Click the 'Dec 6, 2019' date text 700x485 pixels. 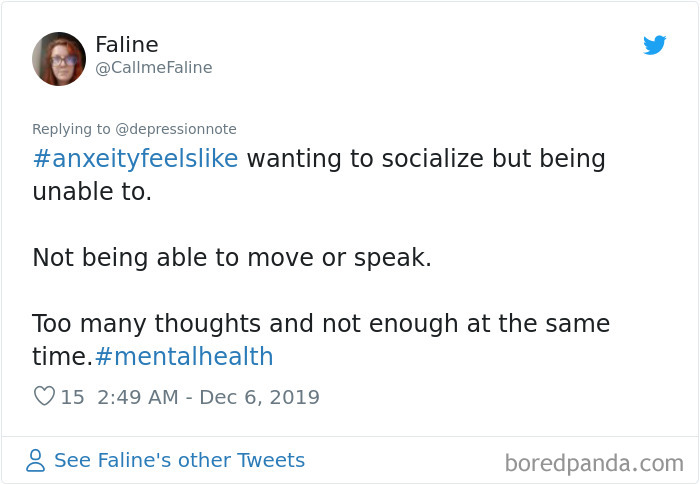pyautogui.click(x=260, y=397)
